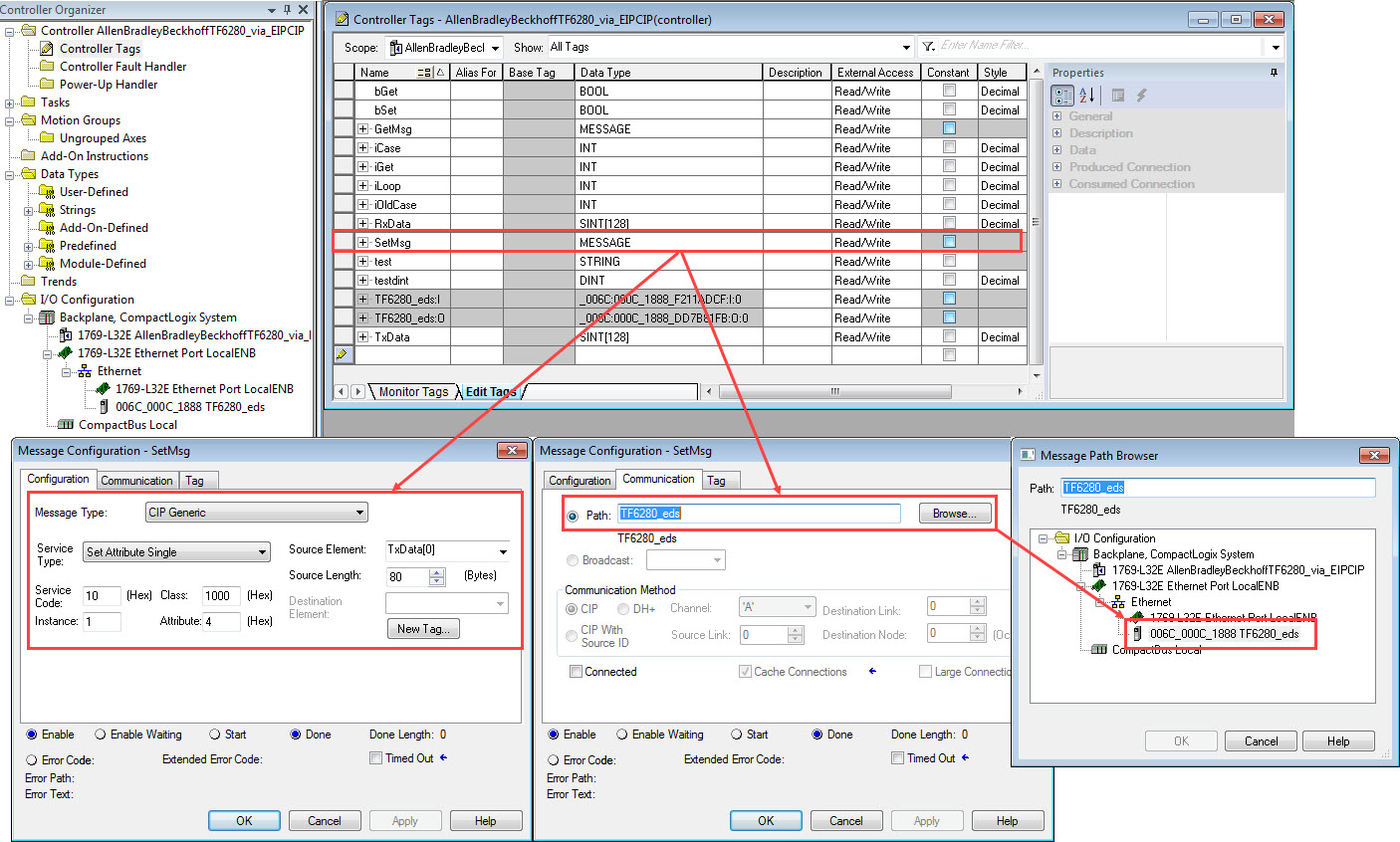
Task: Toggle the Constant checkbox for TxData
Action: click(x=949, y=335)
